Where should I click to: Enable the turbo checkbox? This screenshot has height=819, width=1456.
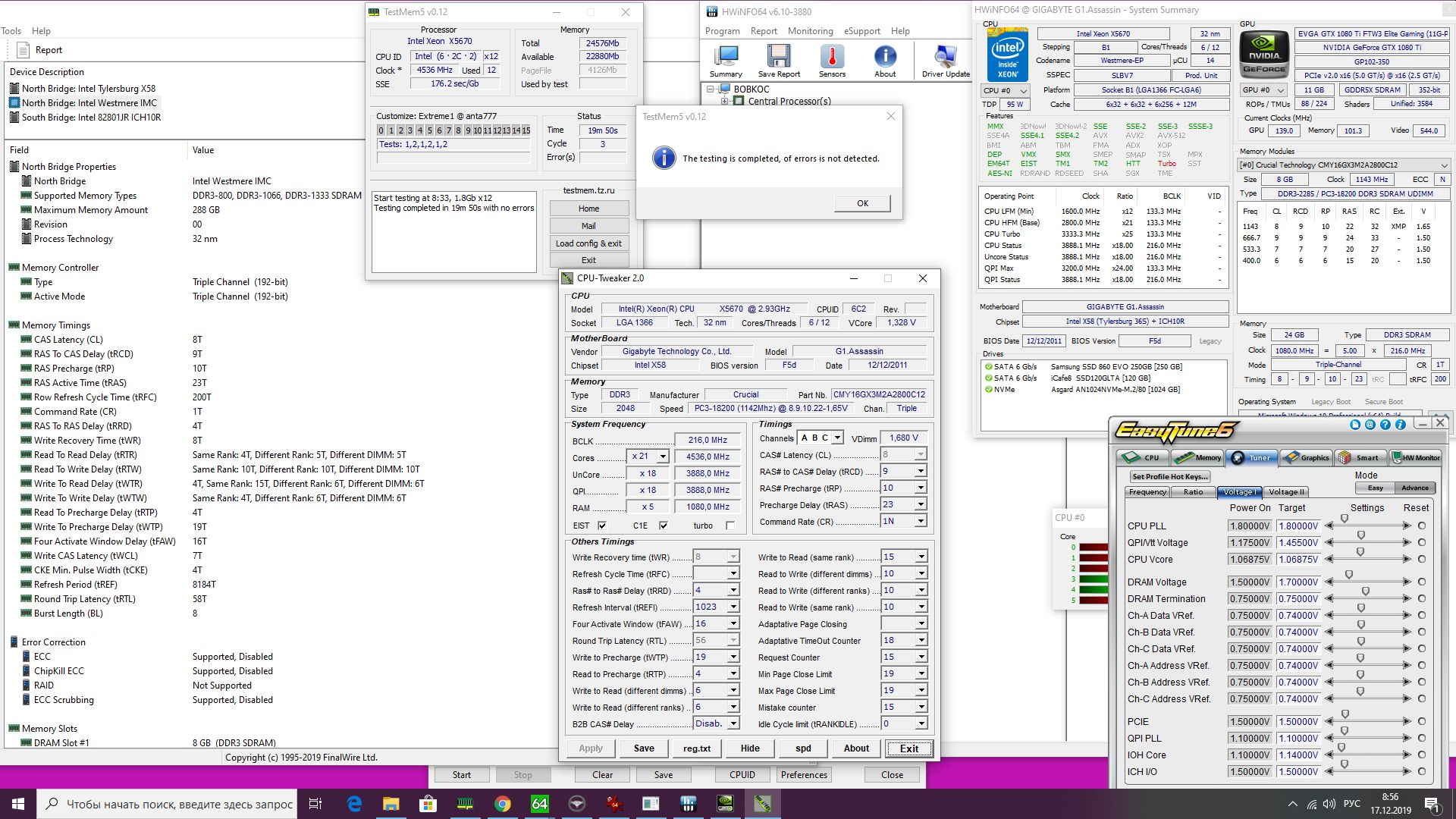(730, 526)
